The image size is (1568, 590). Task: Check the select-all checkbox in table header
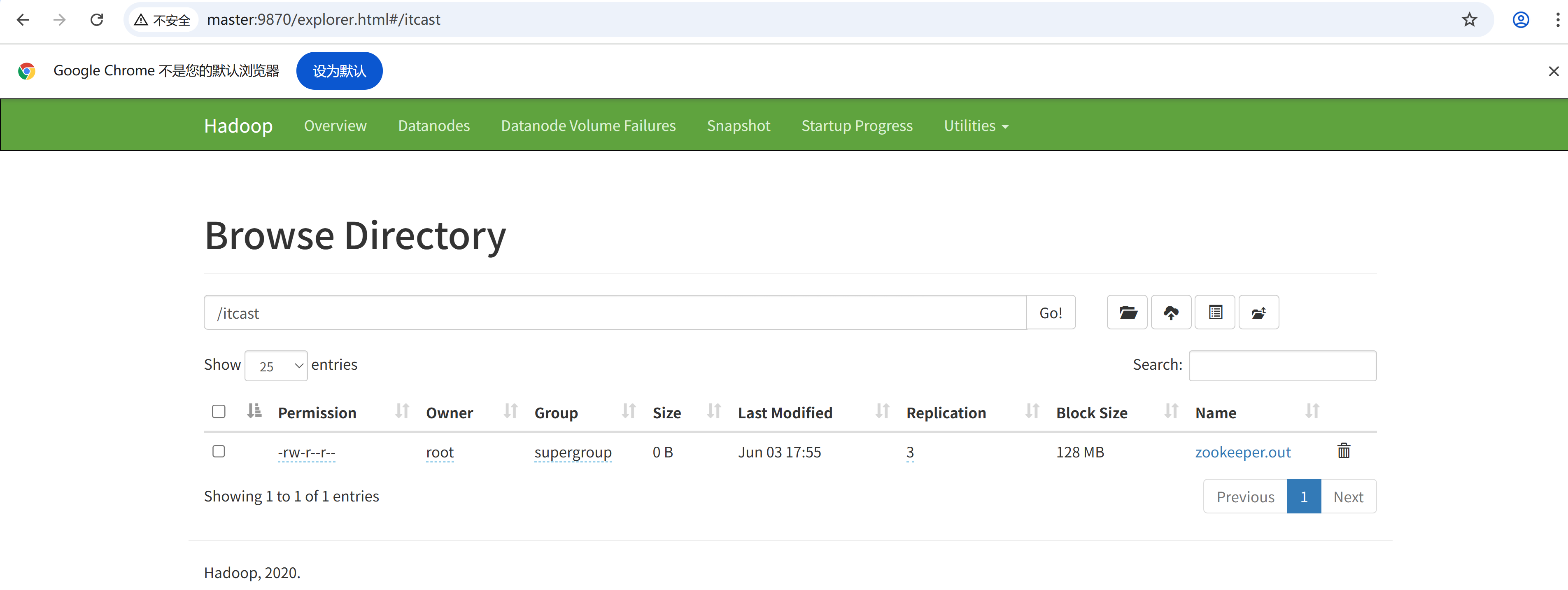tap(219, 412)
